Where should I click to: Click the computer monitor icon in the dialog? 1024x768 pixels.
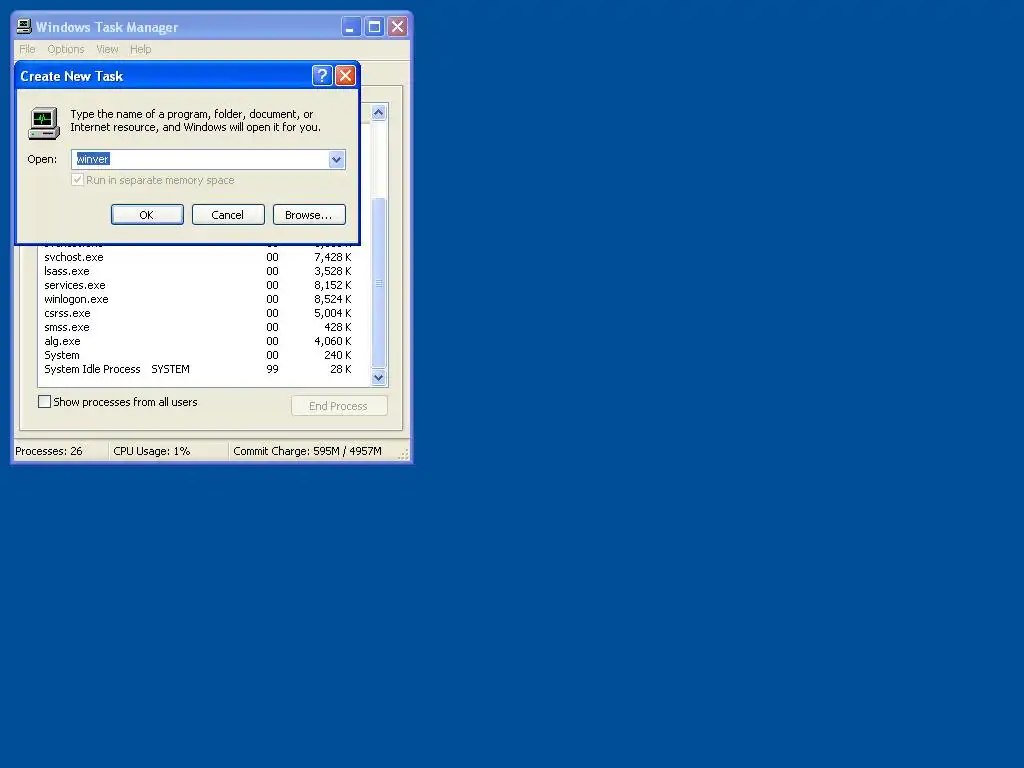coord(44,123)
